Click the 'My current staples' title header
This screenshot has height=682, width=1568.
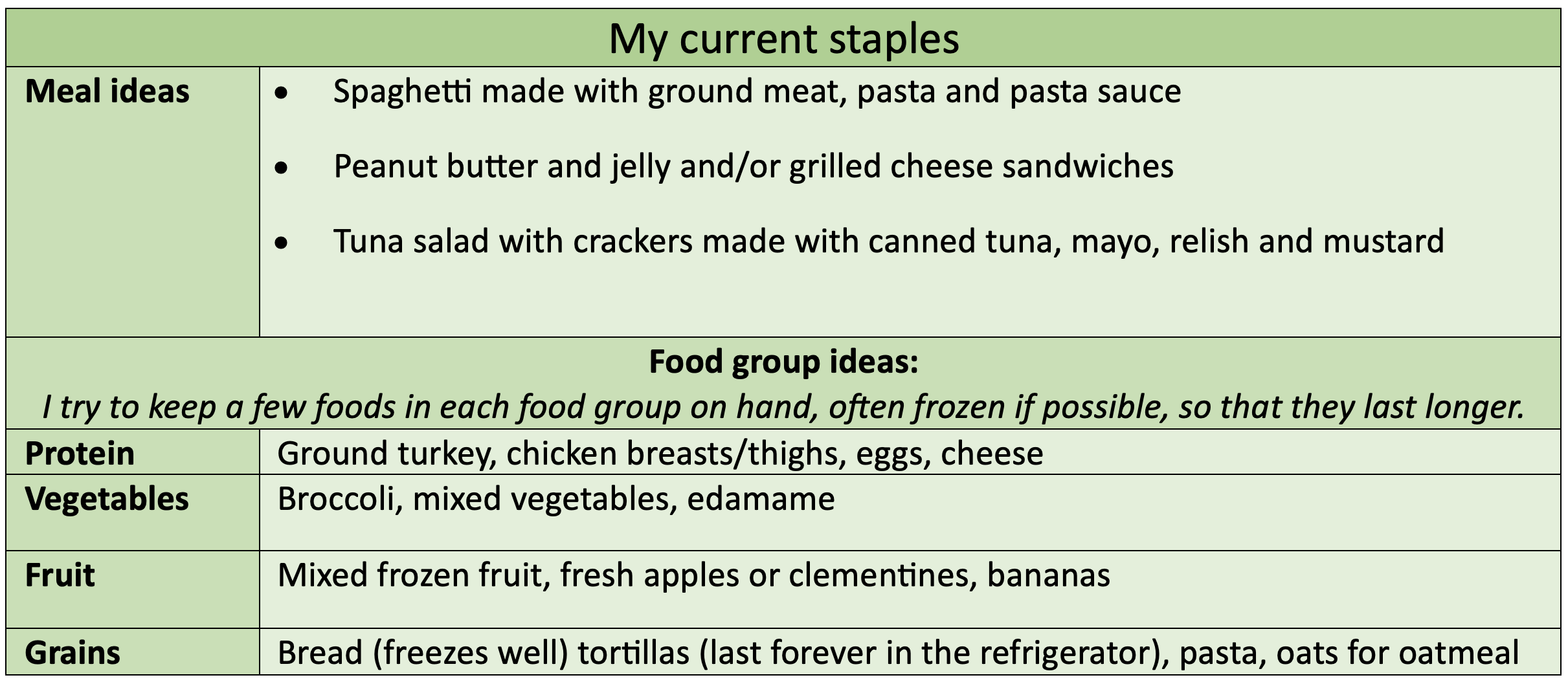click(x=783, y=39)
